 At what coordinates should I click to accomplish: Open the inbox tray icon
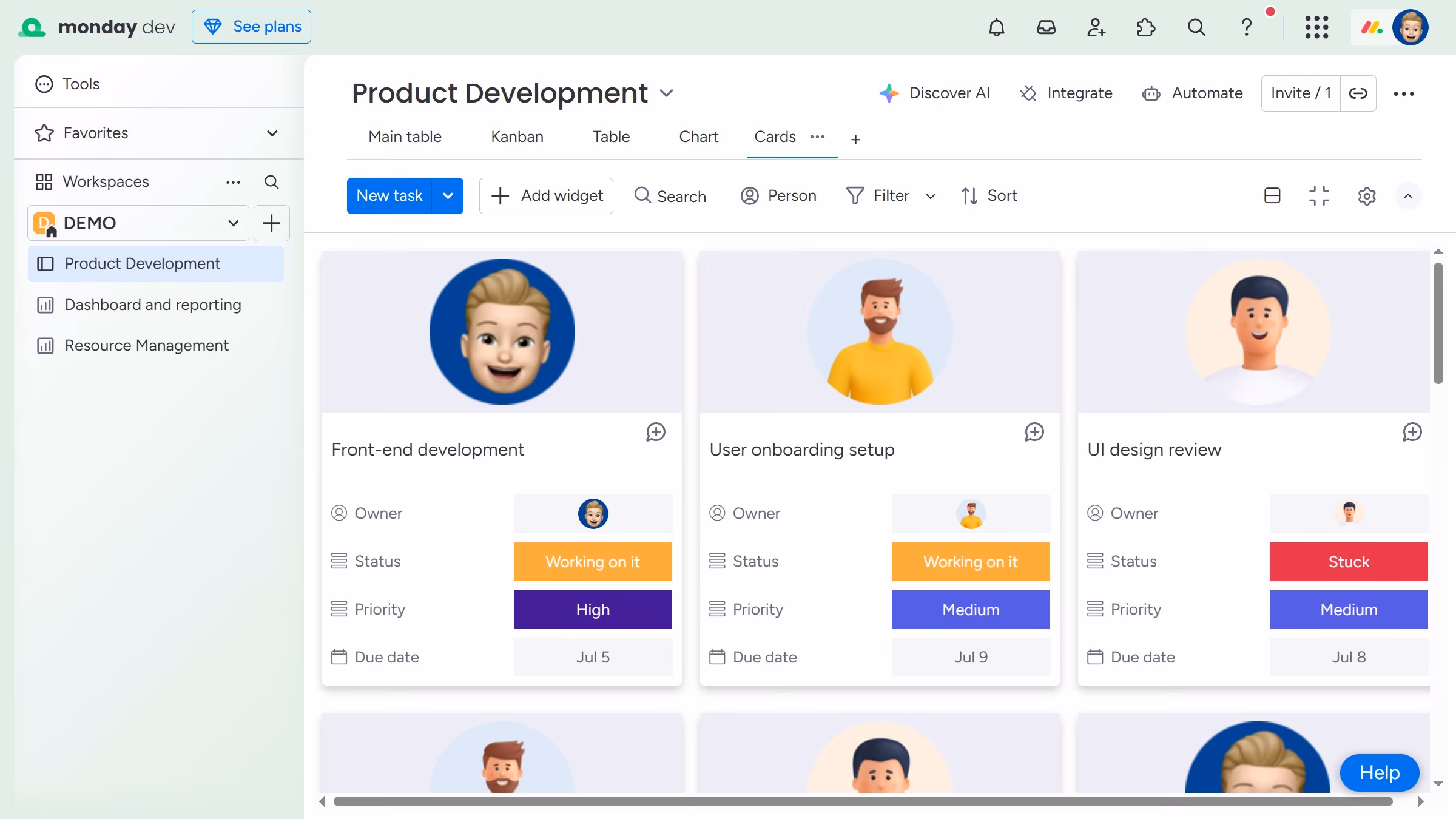[1046, 27]
